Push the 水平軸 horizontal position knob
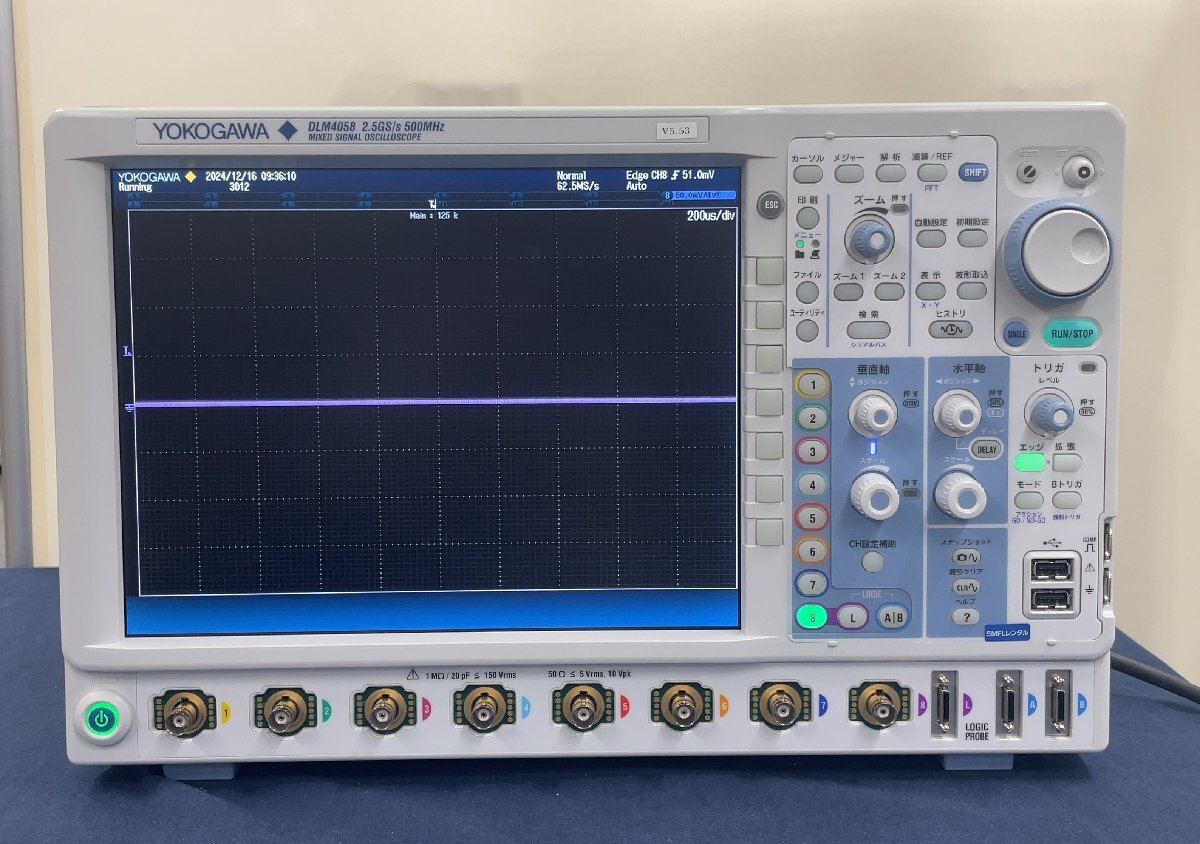 (957, 411)
